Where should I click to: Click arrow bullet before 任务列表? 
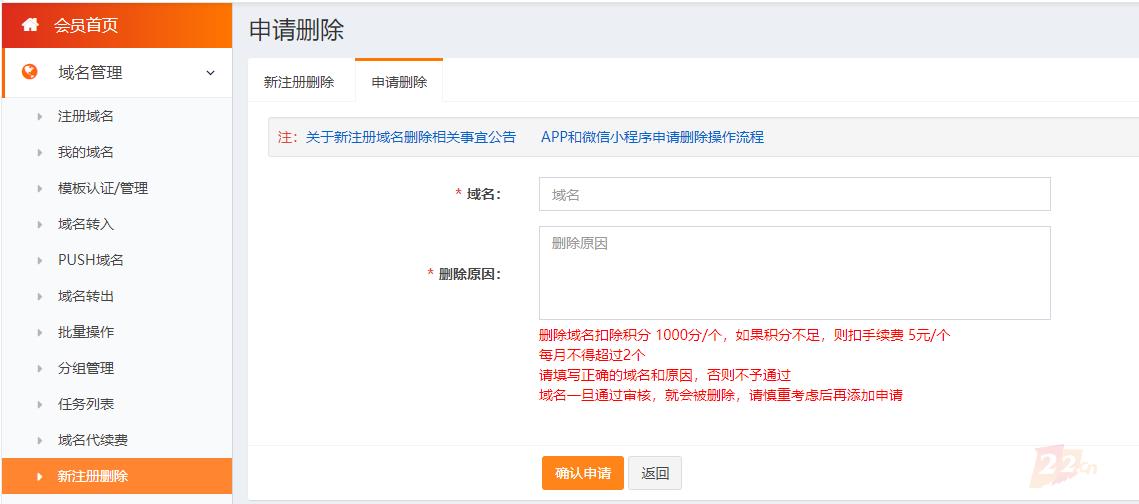pyautogui.click(x=40, y=404)
